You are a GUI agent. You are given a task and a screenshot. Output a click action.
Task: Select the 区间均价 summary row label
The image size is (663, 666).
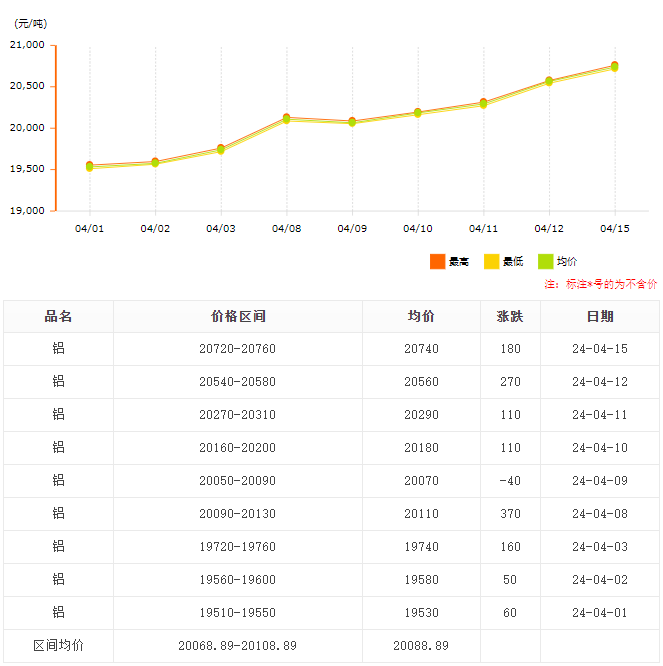pos(58,646)
